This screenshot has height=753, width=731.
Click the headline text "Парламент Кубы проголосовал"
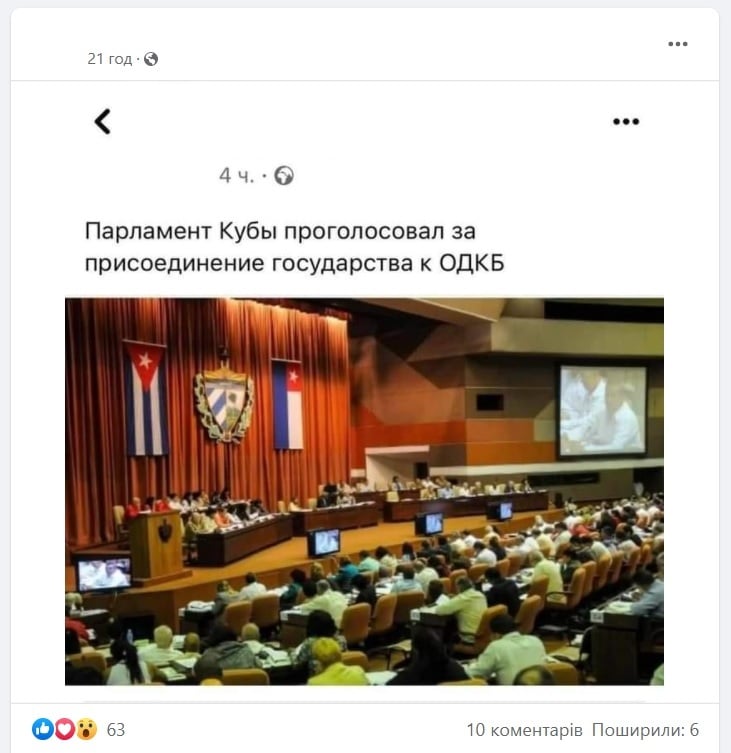tap(265, 231)
